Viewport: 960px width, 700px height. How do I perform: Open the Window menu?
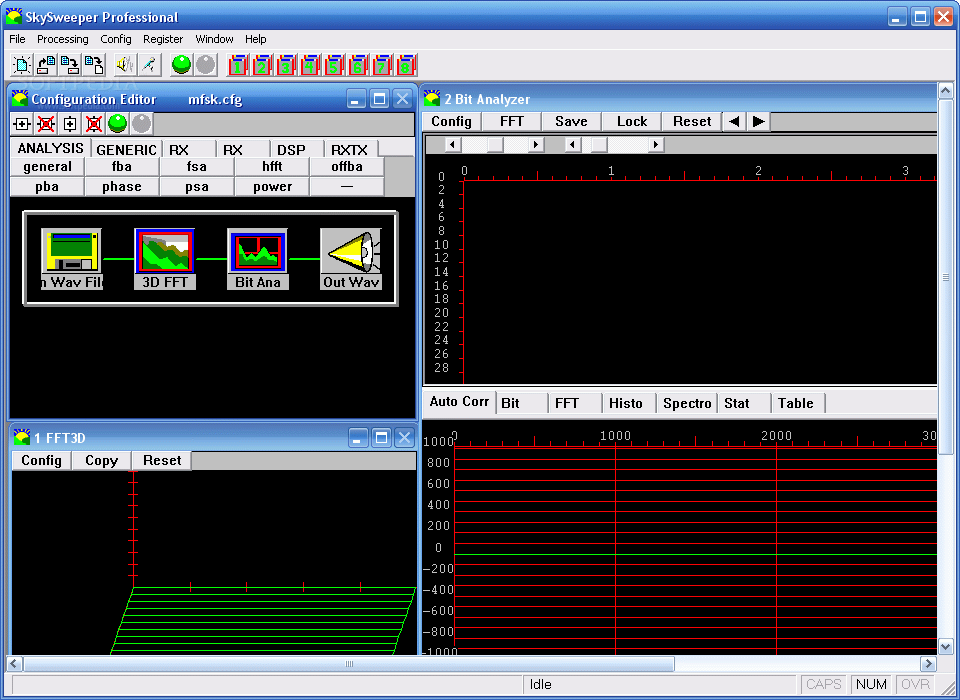[214, 39]
